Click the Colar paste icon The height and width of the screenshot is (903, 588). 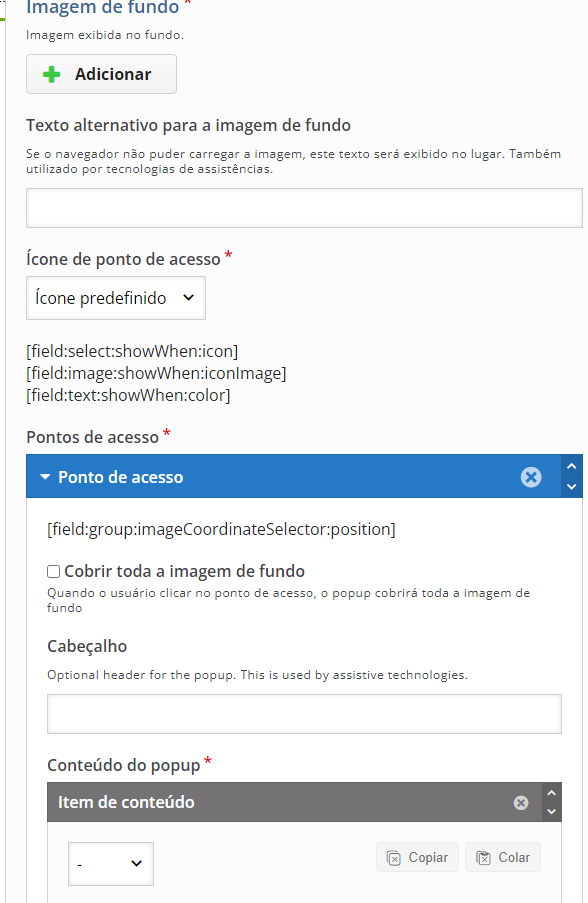(483, 858)
